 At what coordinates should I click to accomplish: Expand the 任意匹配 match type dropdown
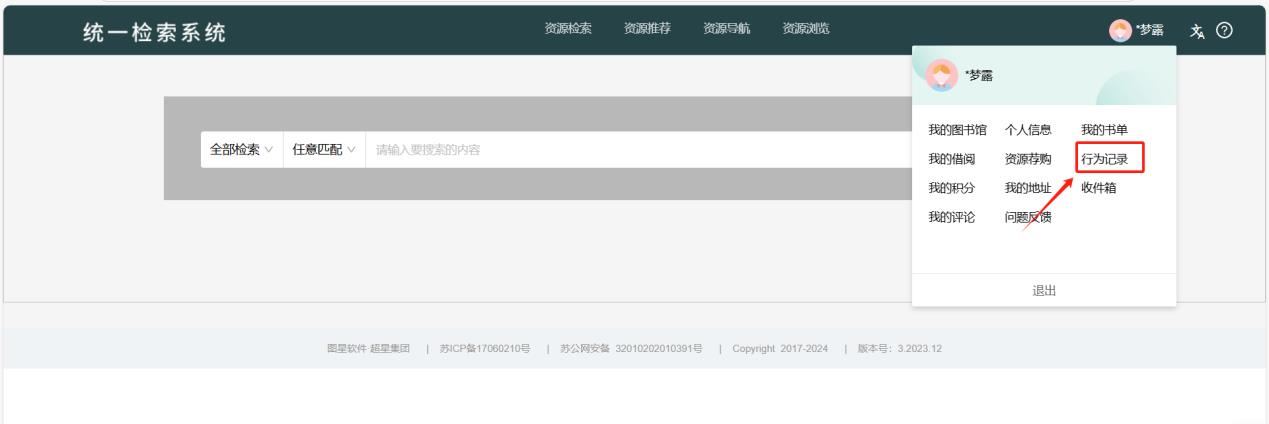pos(323,150)
